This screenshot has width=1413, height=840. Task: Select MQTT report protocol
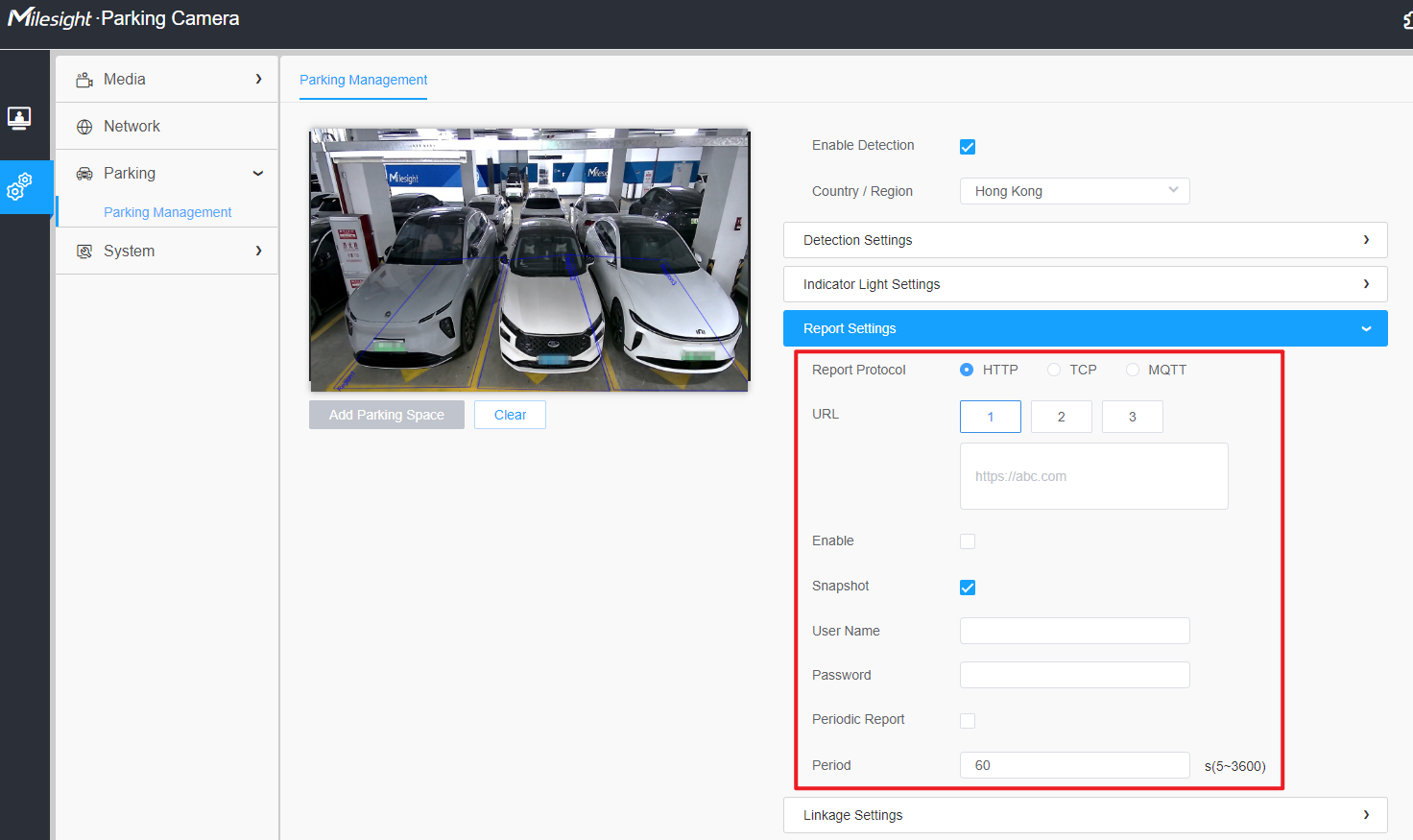pos(1133,370)
